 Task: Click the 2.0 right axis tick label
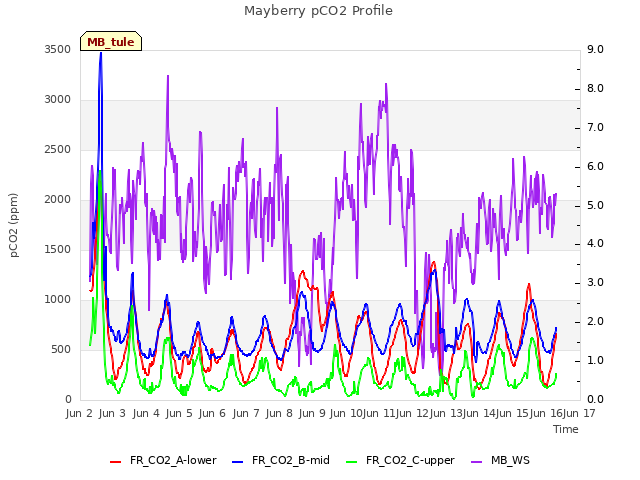coord(595,322)
